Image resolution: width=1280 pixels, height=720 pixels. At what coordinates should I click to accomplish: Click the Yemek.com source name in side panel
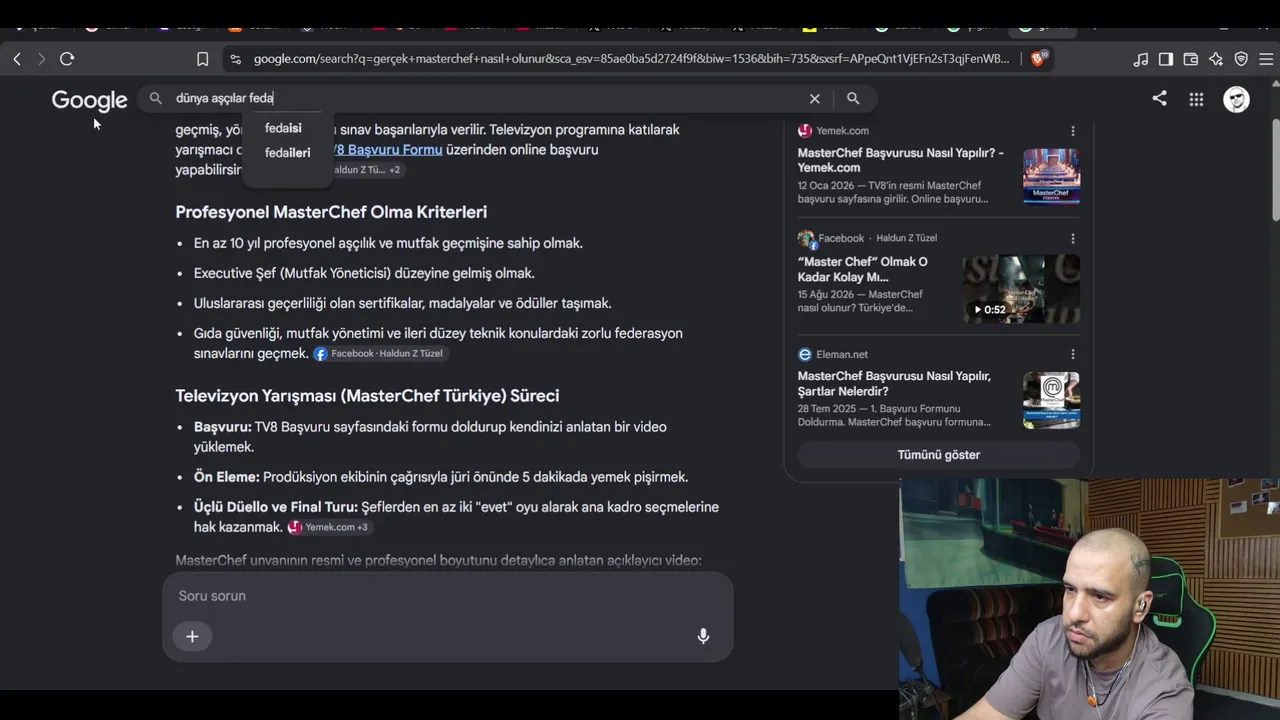(x=842, y=131)
